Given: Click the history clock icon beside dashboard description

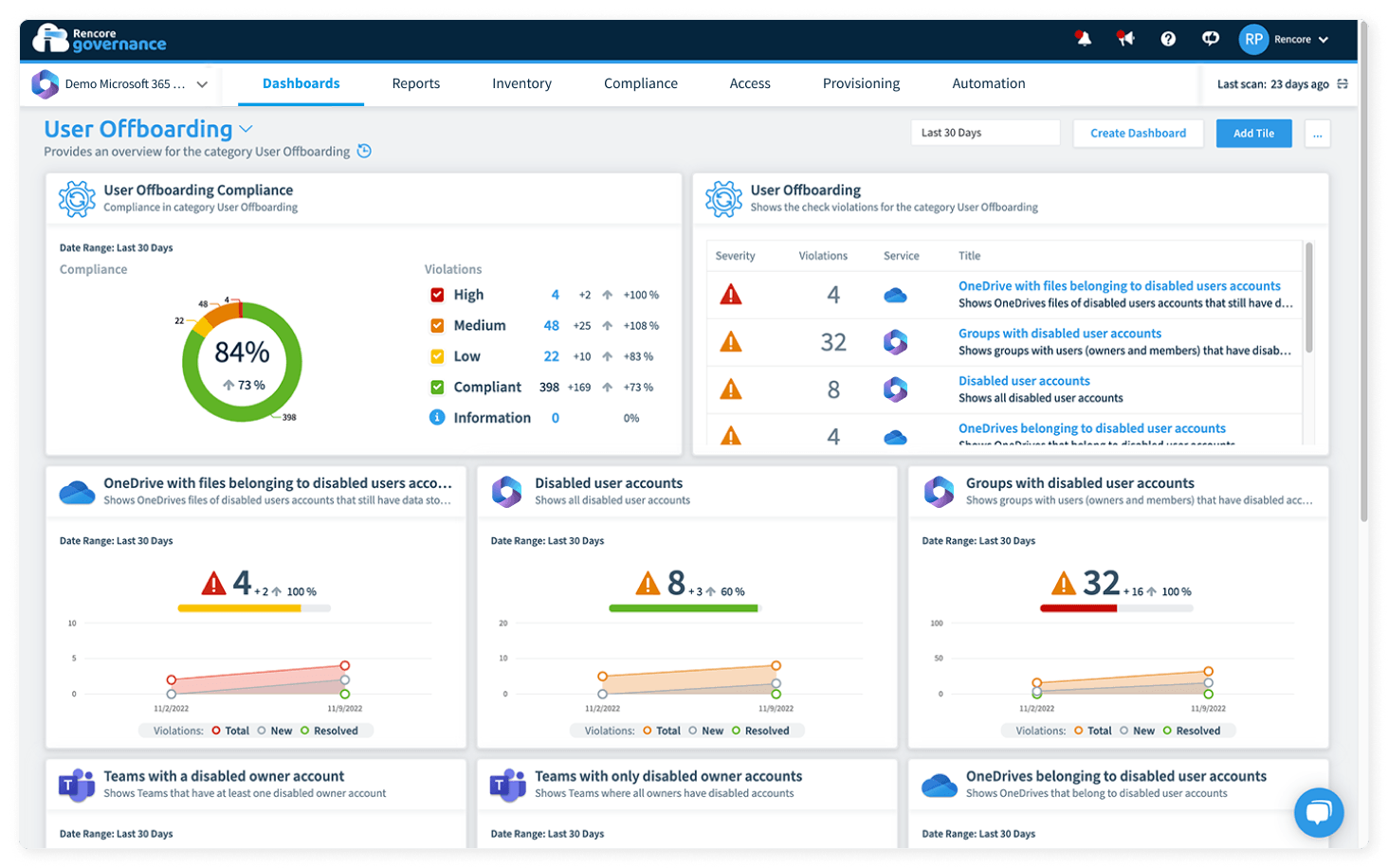Looking at the screenshot, I should coord(364,152).
